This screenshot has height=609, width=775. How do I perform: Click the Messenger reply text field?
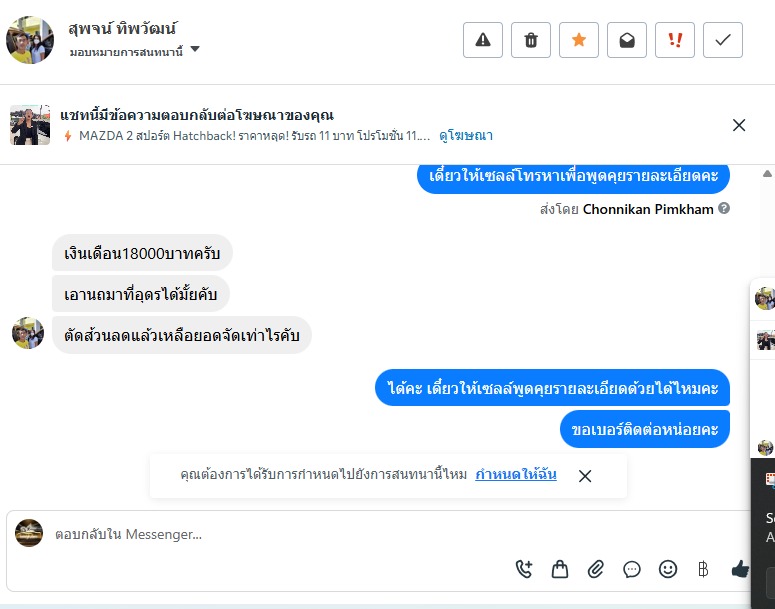click(x=280, y=534)
